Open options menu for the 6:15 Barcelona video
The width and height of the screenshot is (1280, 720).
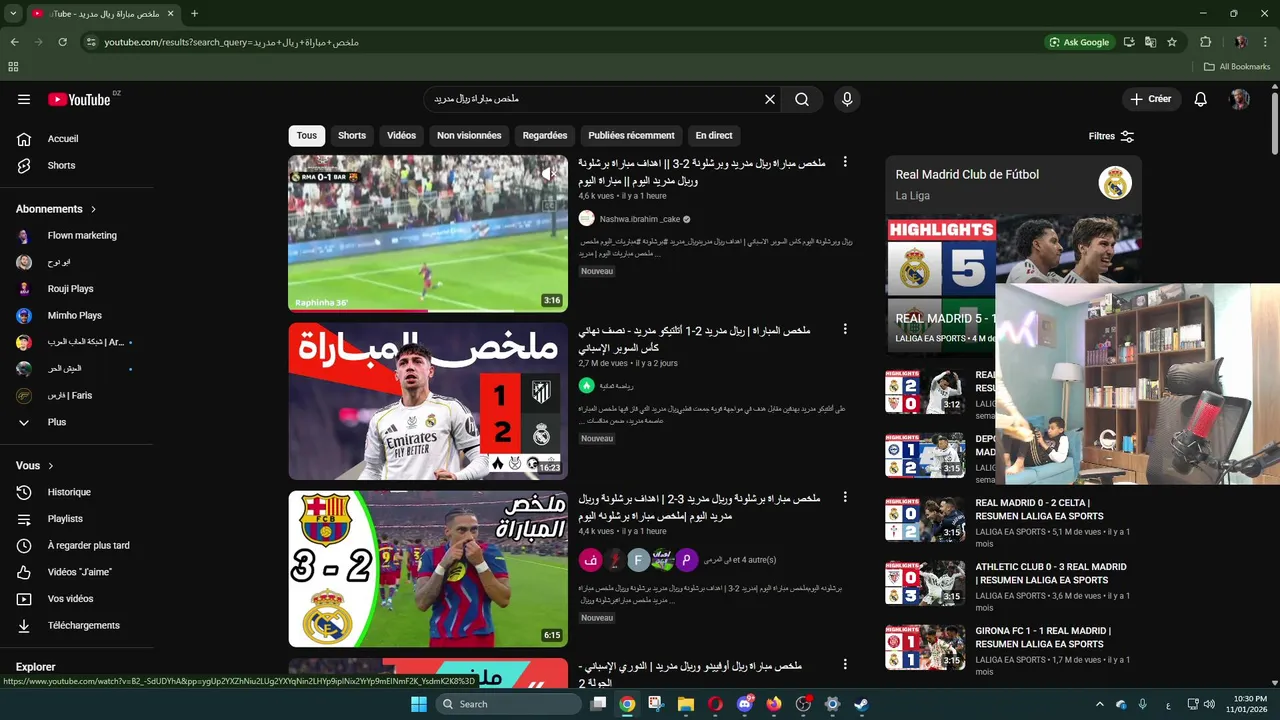845,497
